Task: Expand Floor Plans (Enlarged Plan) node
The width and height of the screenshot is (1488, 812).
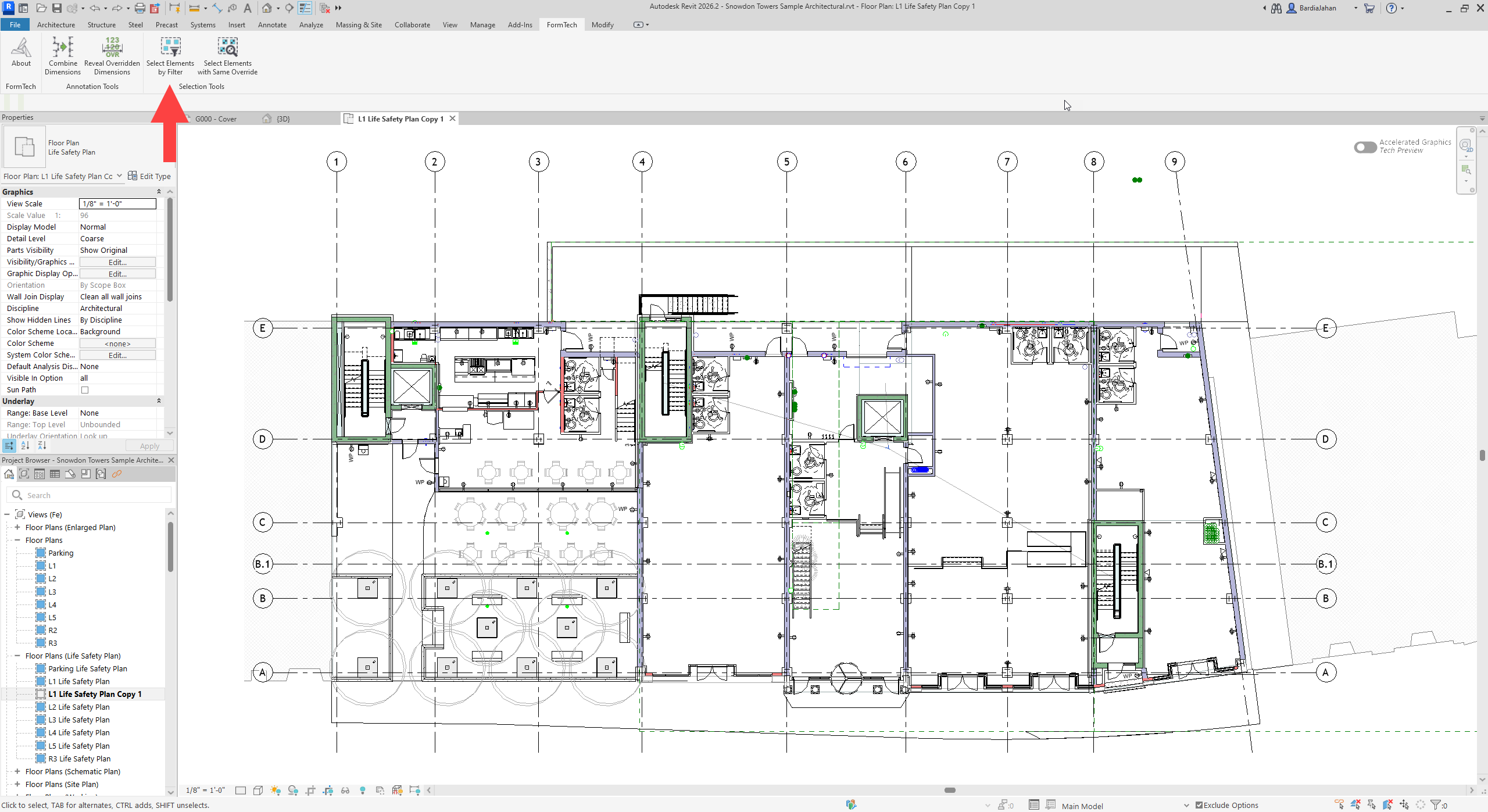Action: 17,528
